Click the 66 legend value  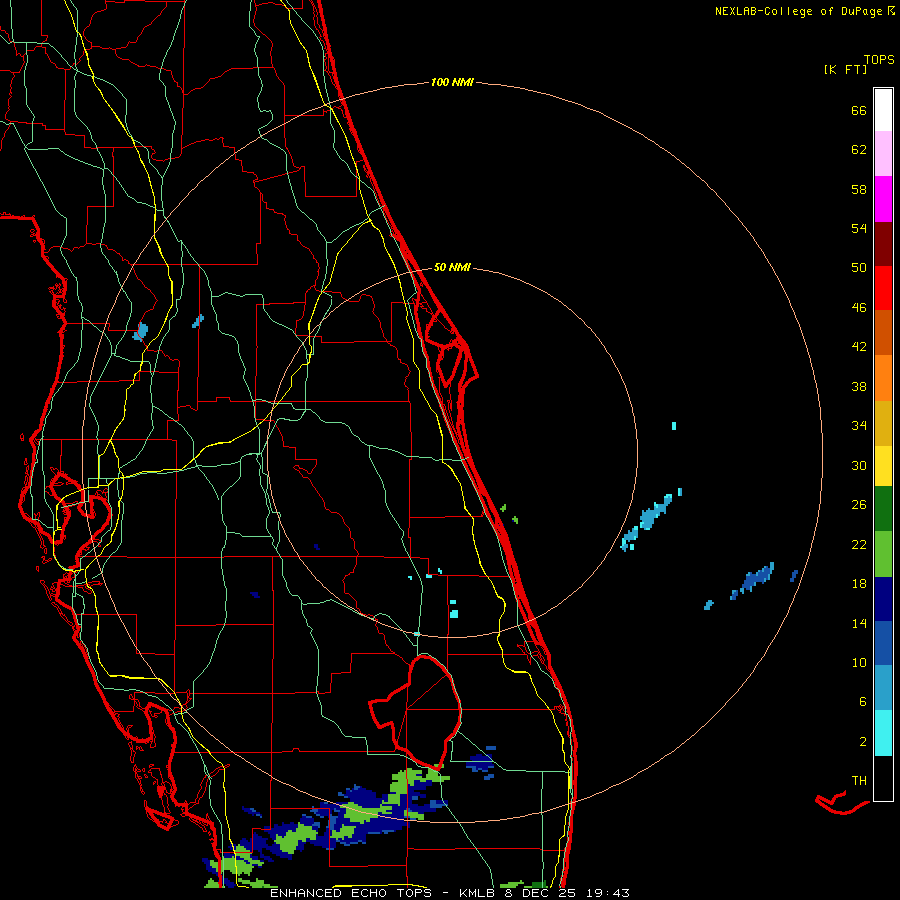click(859, 111)
